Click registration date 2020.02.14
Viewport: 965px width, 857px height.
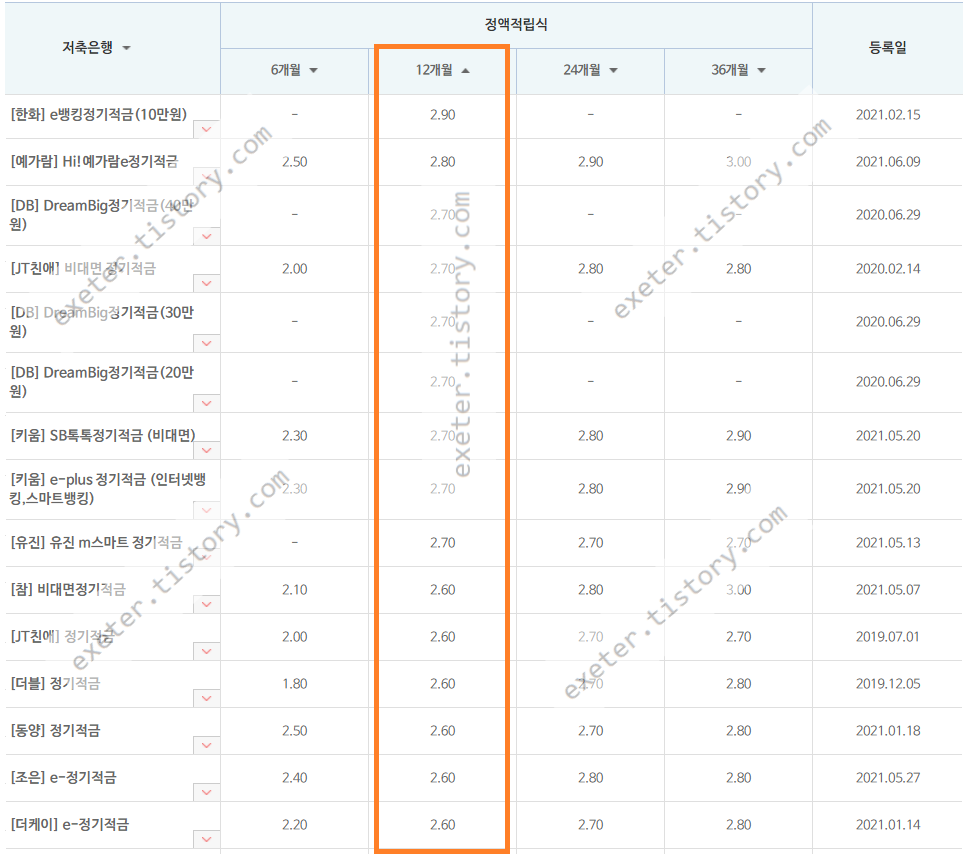(887, 269)
